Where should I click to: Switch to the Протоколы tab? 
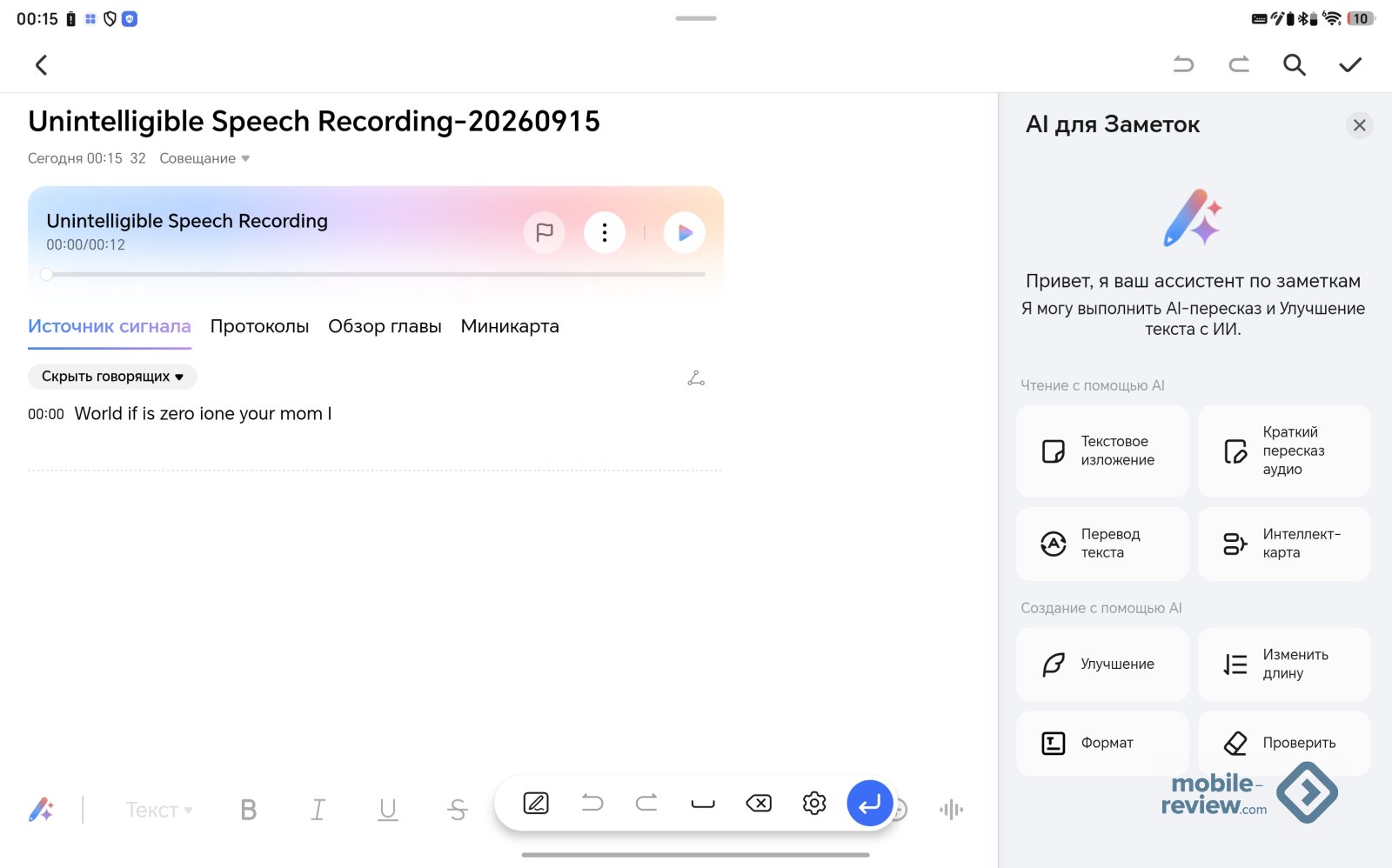tap(259, 326)
